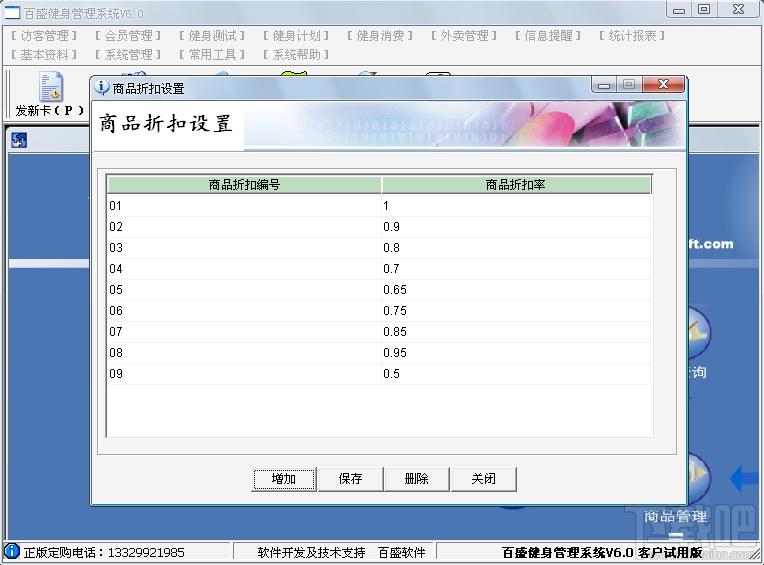Screen dimensions: 764x565
Task: Open the 基本资料 menu
Action: point(44,55)
